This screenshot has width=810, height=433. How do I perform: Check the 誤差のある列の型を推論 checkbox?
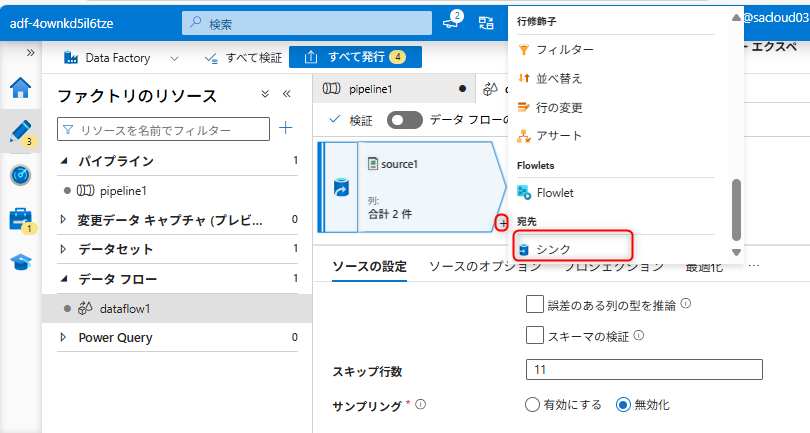(534, 305)
